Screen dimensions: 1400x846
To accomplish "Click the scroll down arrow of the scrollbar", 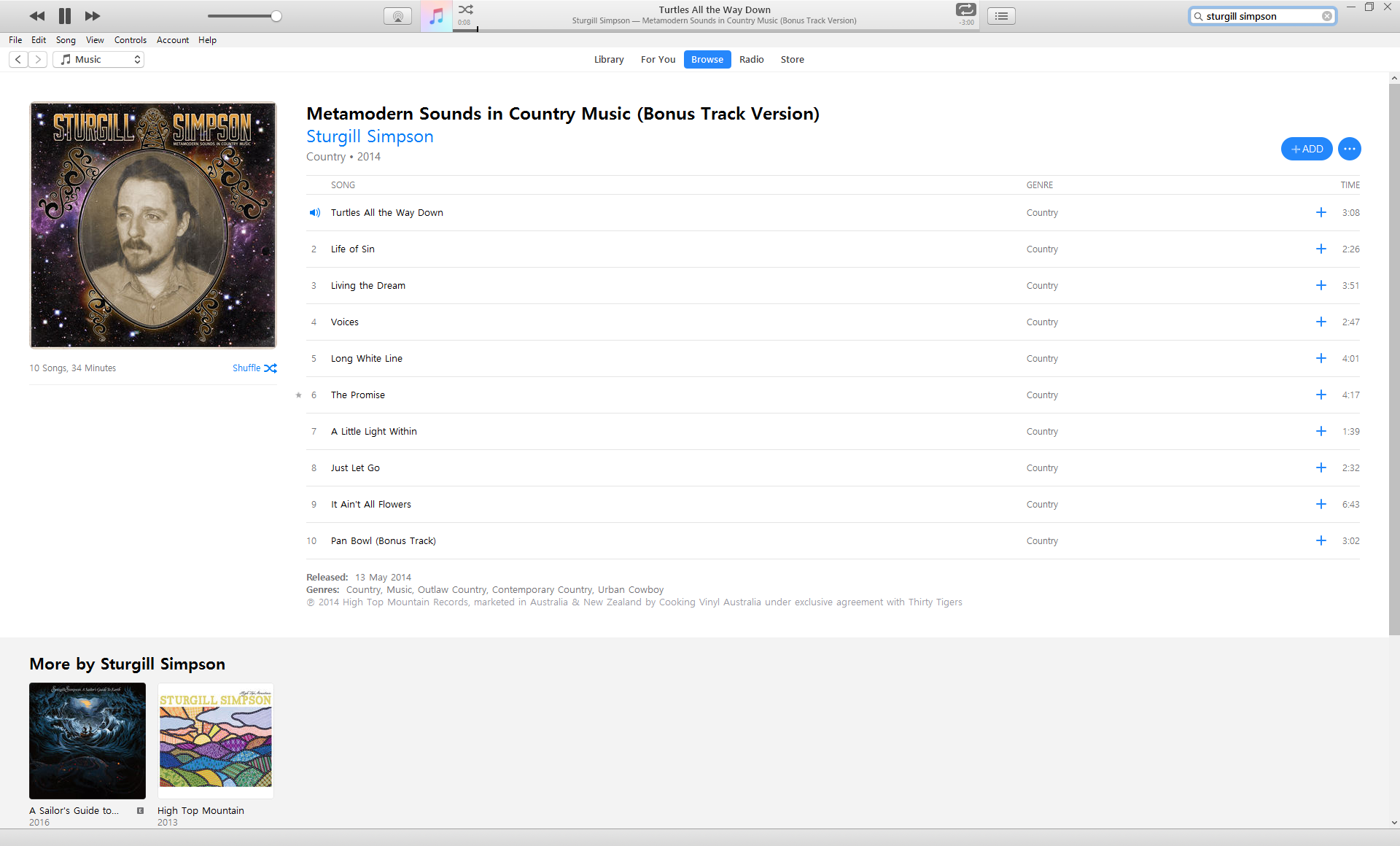I will pos(1394,823).
